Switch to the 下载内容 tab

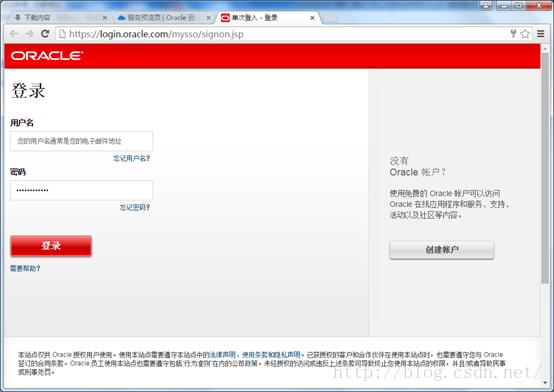(x=58, y=18)
